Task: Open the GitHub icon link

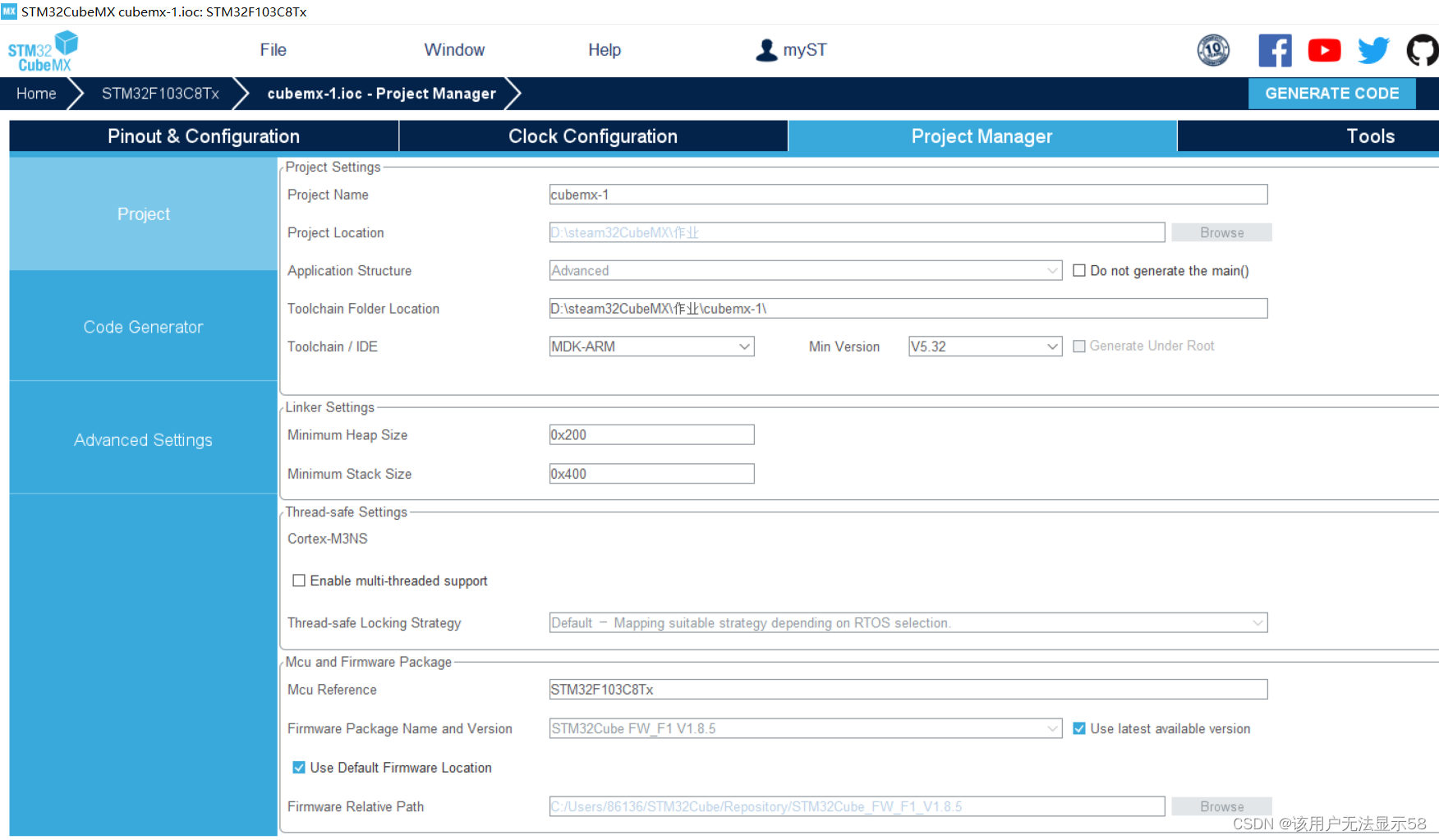Action: point(1423,50)
